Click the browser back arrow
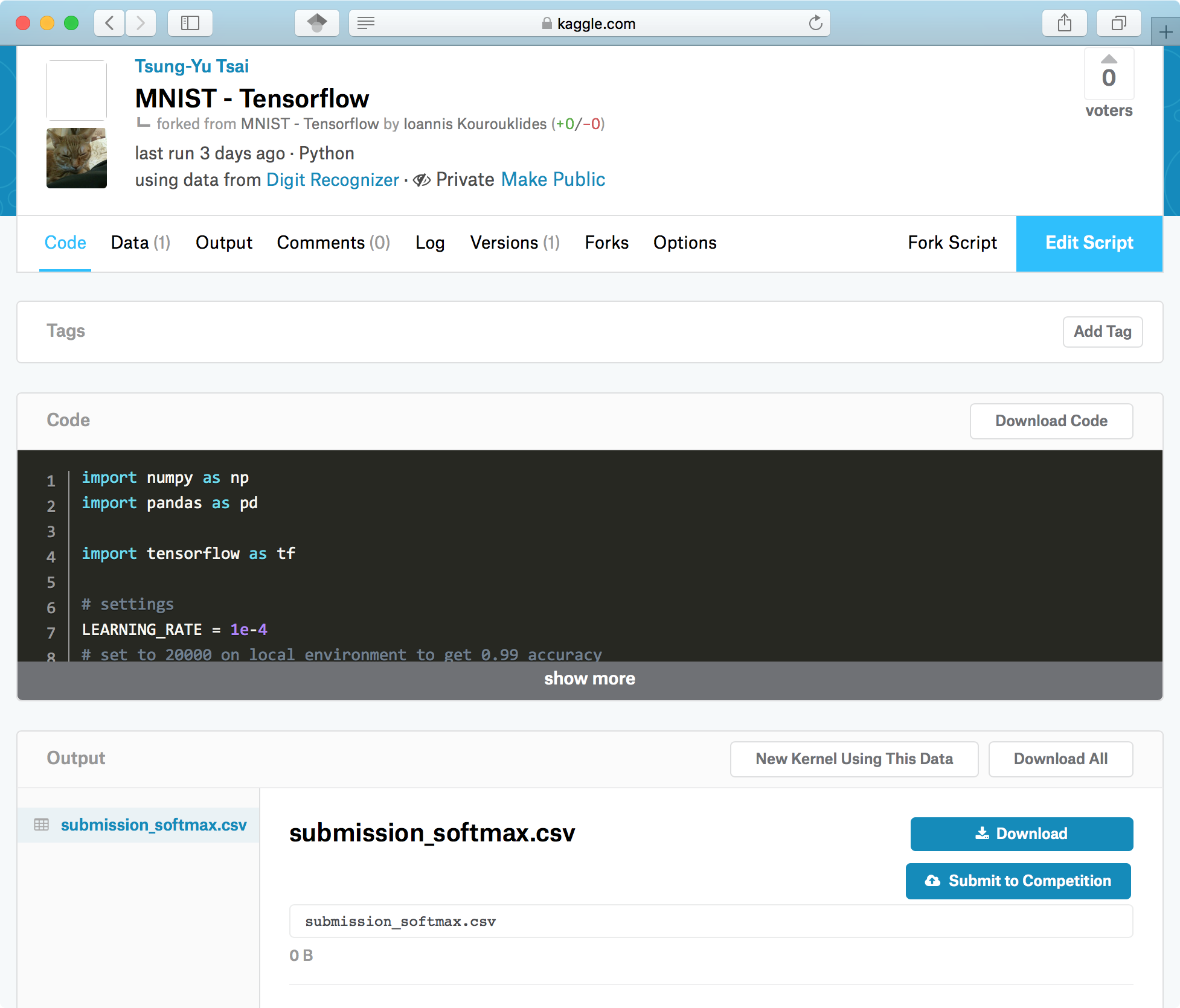 110,24
